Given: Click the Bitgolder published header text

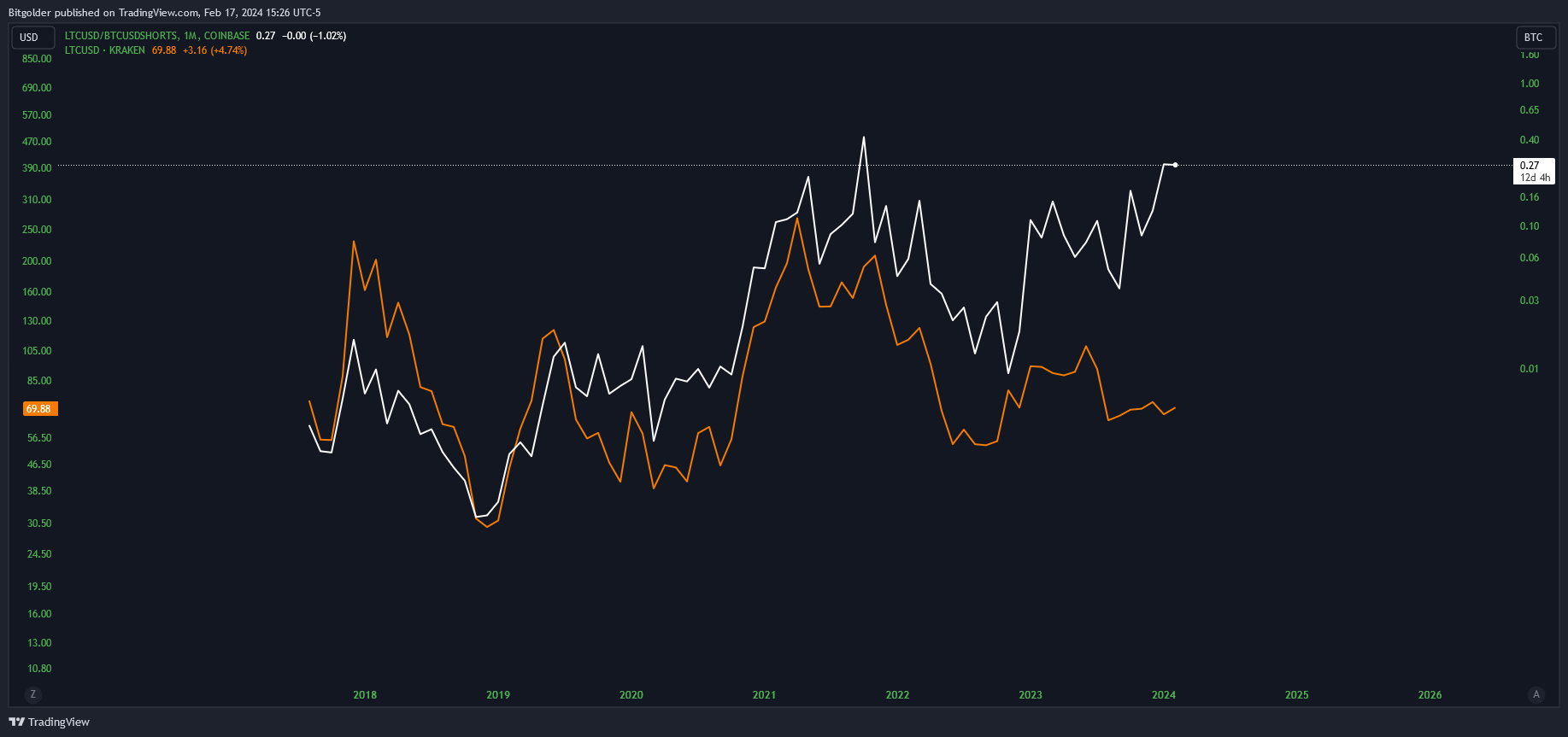Looking at the screenshot, I should 165,13.
